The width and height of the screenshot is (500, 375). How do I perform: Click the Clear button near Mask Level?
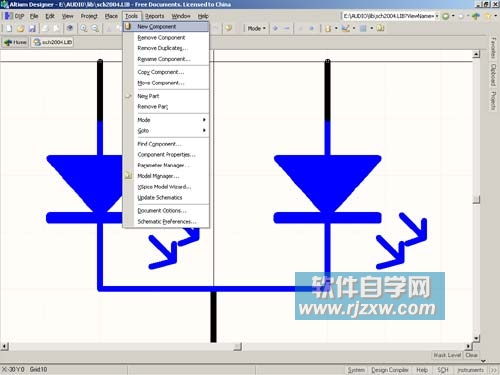click(471, 355)
